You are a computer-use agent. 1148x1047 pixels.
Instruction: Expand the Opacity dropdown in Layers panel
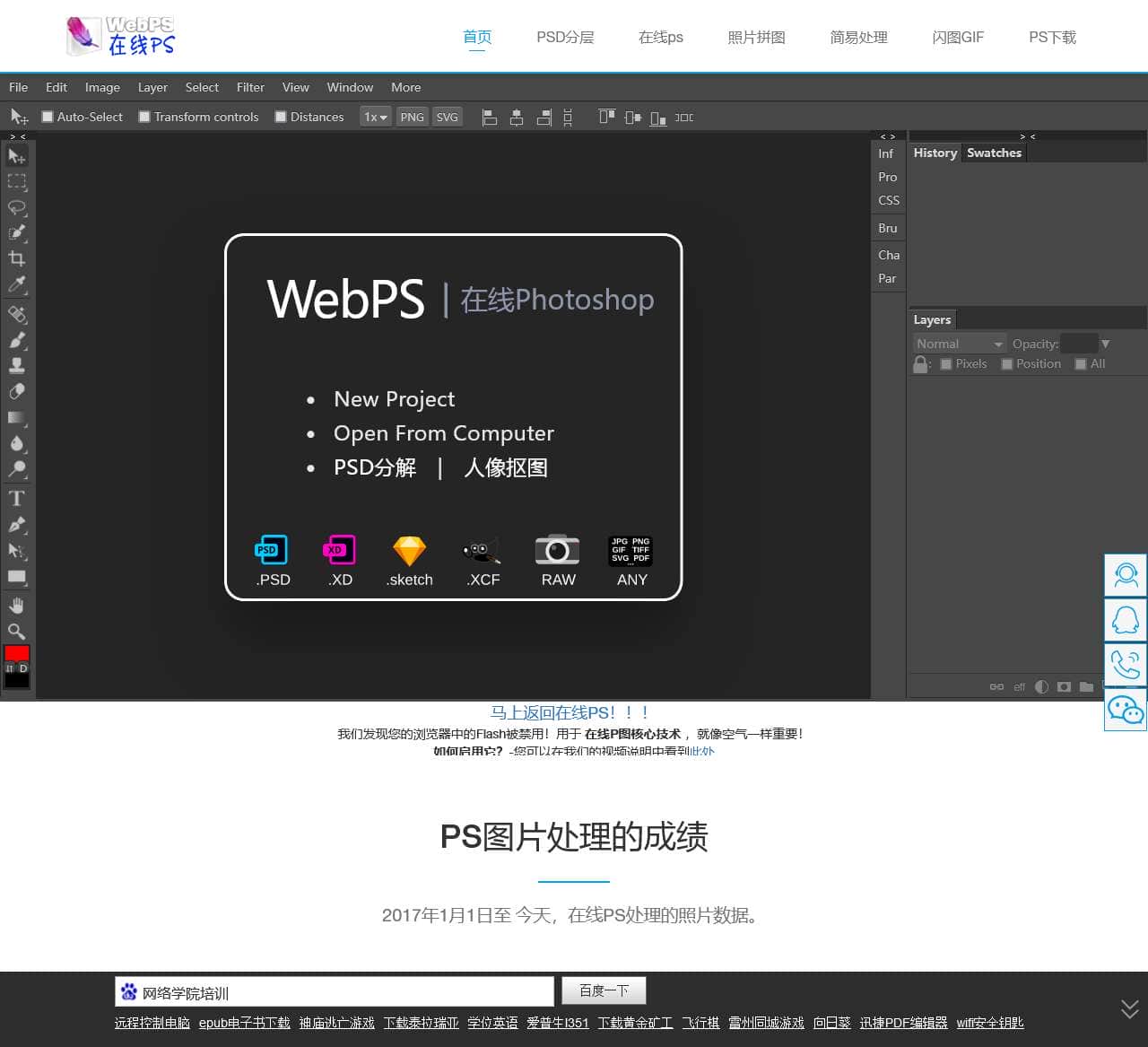tap(1105, 343)
